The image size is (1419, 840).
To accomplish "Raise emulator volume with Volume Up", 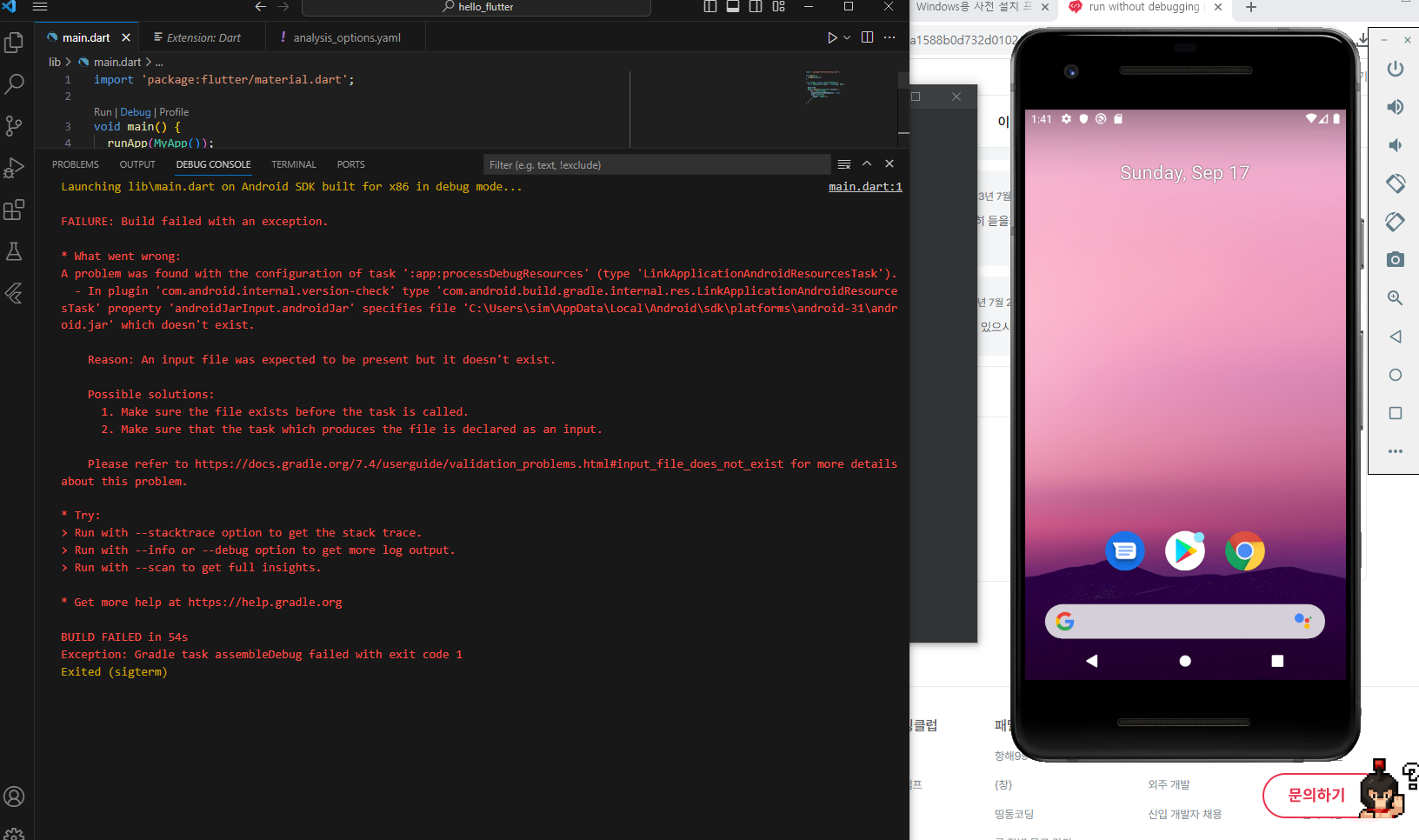I will [x=1396, y=107].
